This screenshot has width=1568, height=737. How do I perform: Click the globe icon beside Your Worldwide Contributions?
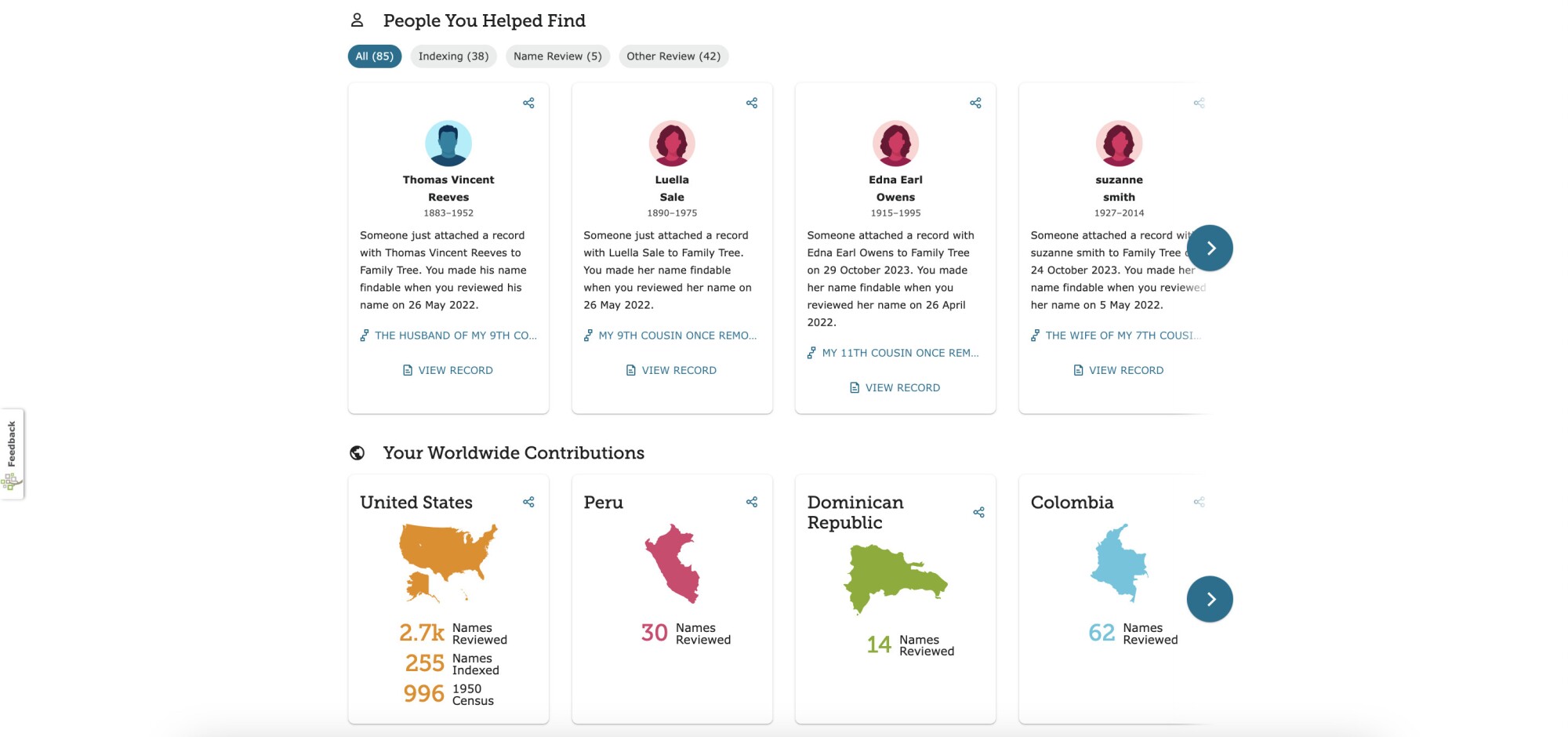(x=358, y=451)
